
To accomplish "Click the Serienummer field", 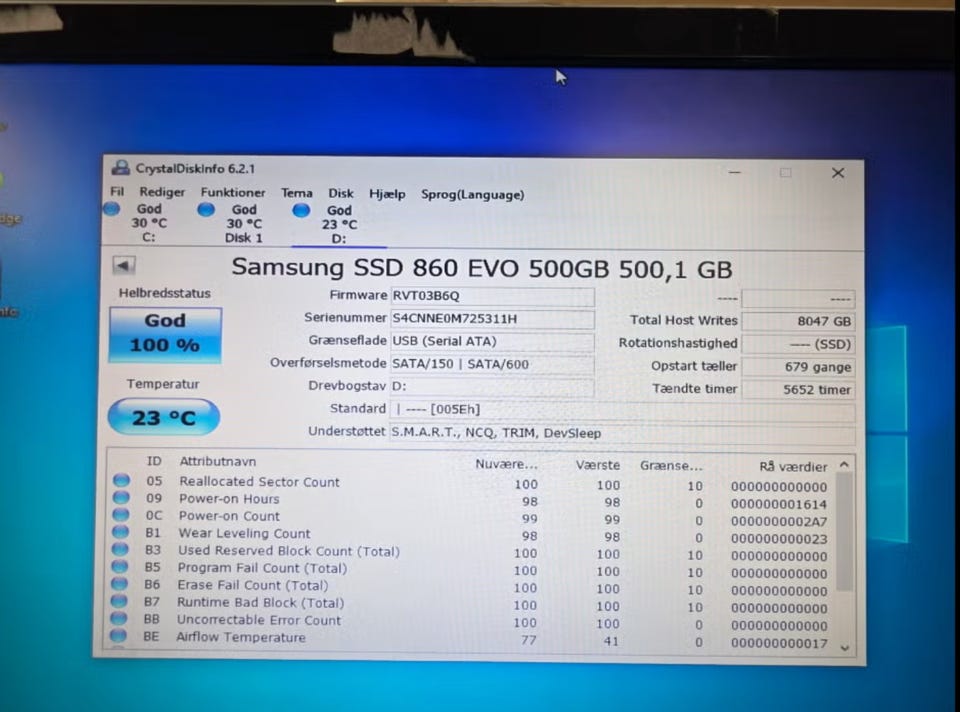I will point(492,319).
